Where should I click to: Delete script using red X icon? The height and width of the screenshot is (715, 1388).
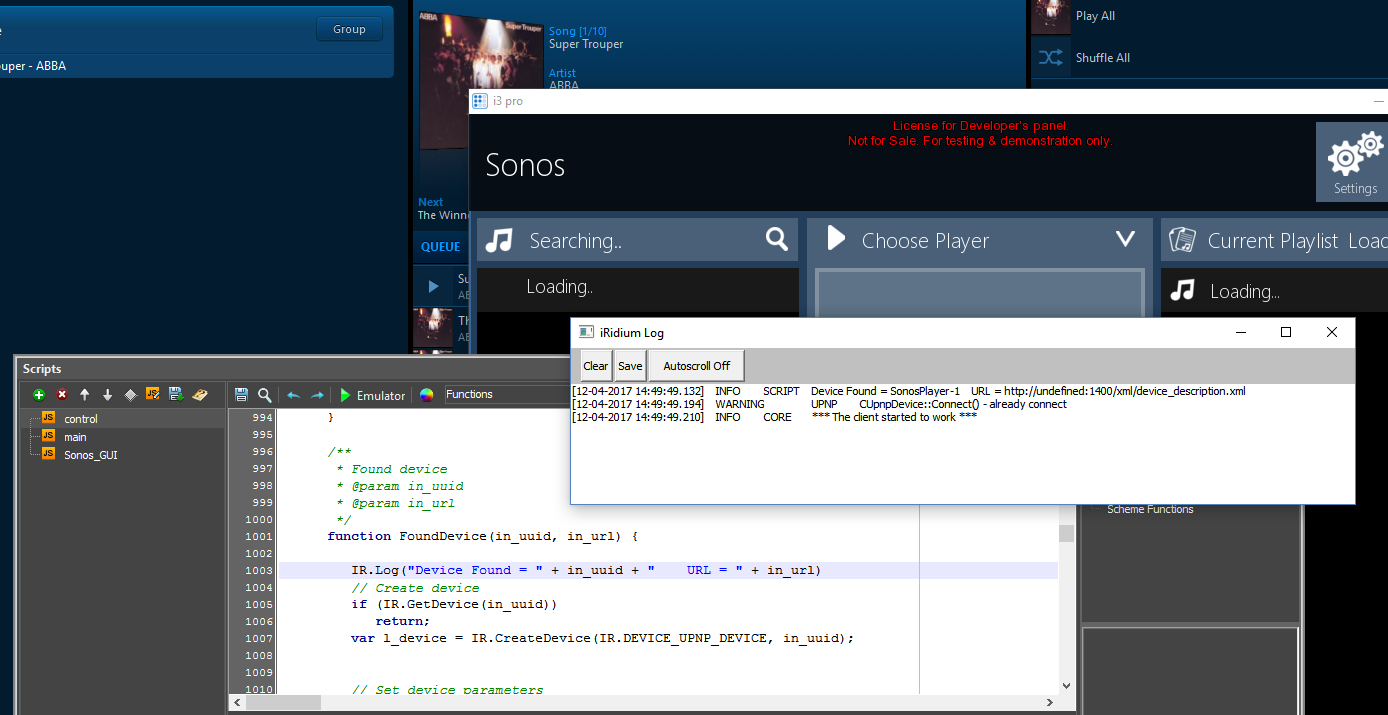point(62,395)
